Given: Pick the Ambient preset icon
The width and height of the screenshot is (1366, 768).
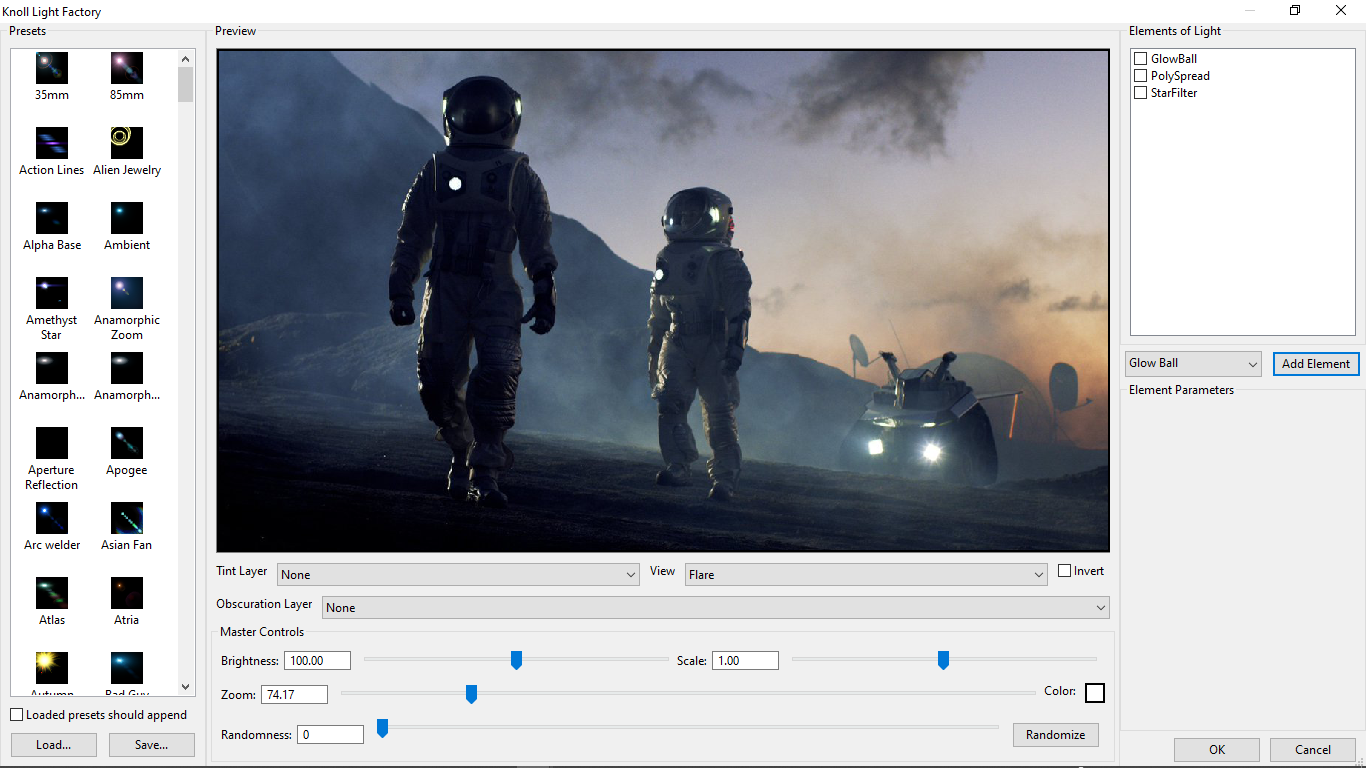Looking at the screenshot, I should (x=127, y=218).
